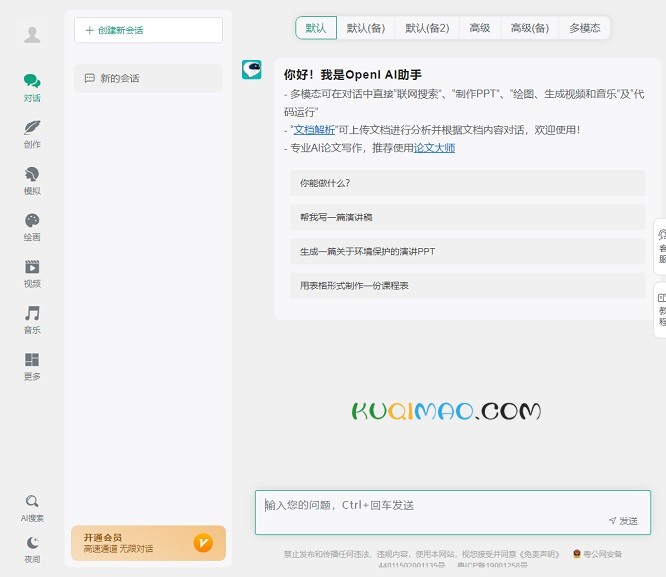Screen dimensions: 666x577
Task: Open the 论文大师 link
Action: pos(434,148)
